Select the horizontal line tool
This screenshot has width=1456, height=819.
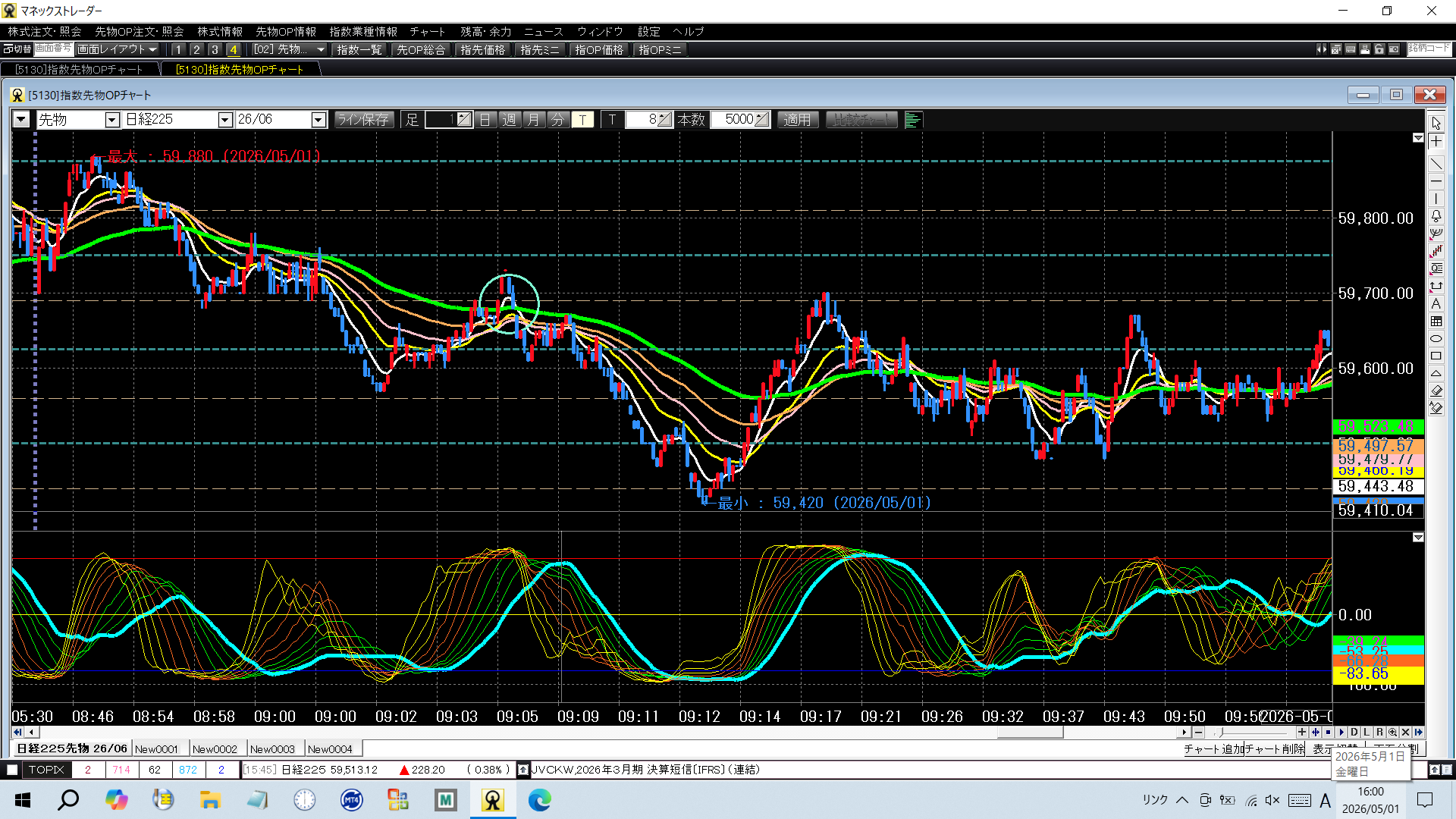point(1436,181)
